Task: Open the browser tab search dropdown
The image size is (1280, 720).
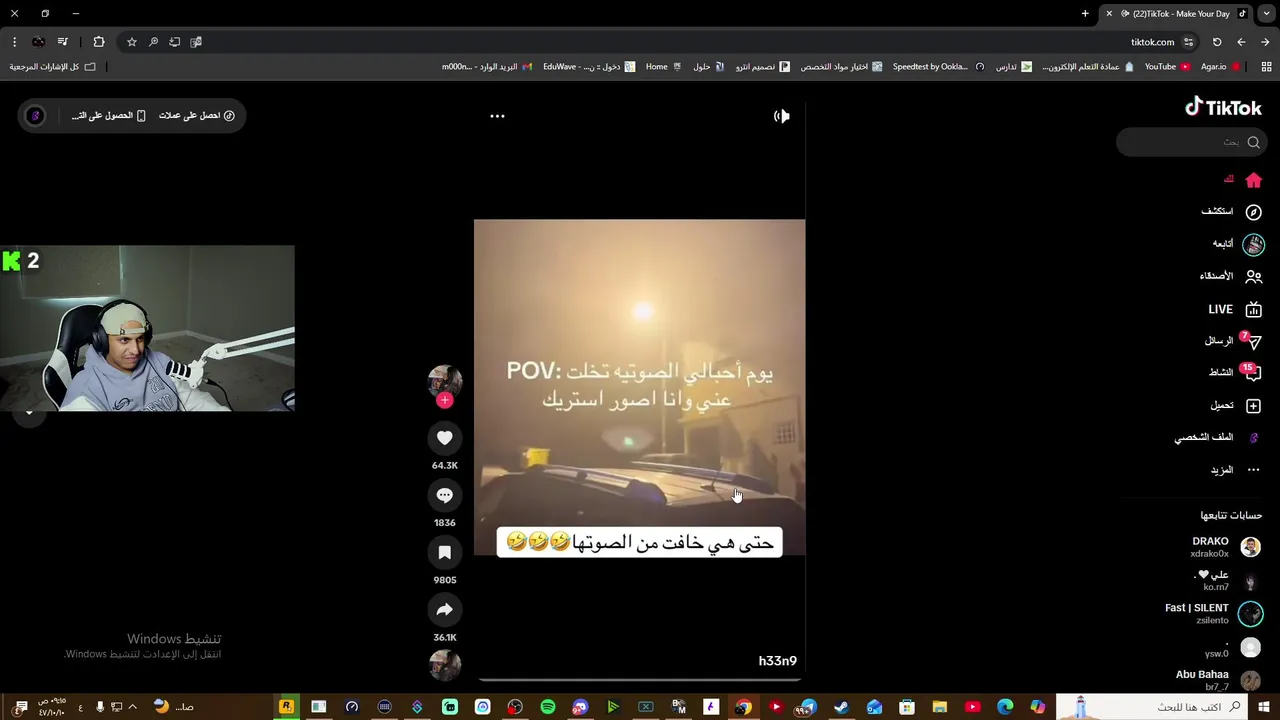Action: tap(1266, 14)
